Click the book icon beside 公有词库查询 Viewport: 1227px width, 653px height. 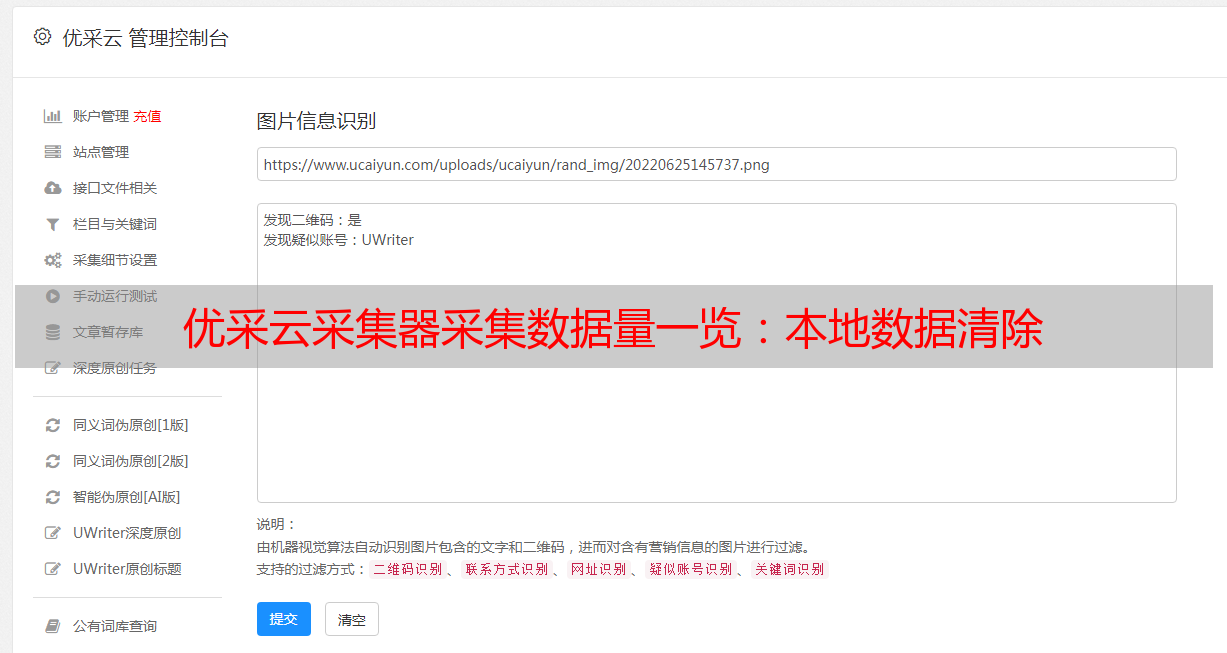click(x=53, y=626)
